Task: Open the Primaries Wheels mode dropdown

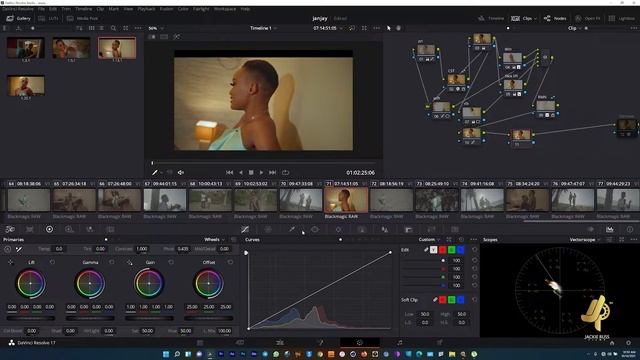Action: (x=214, y=240)
